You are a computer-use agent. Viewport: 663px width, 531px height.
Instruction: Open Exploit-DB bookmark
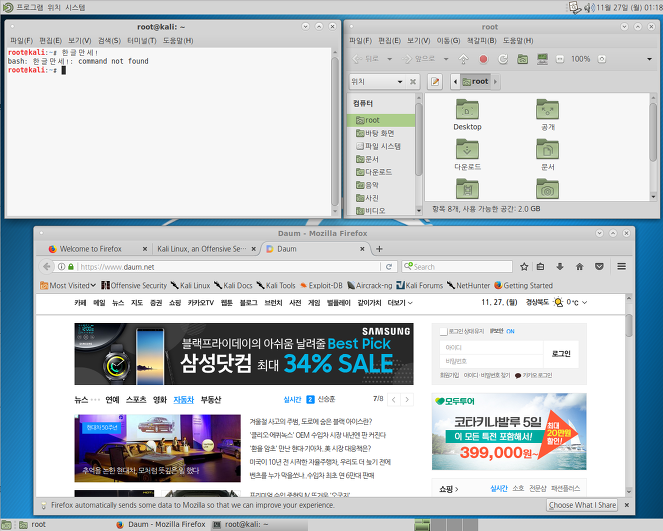click(x=321, y=285)
